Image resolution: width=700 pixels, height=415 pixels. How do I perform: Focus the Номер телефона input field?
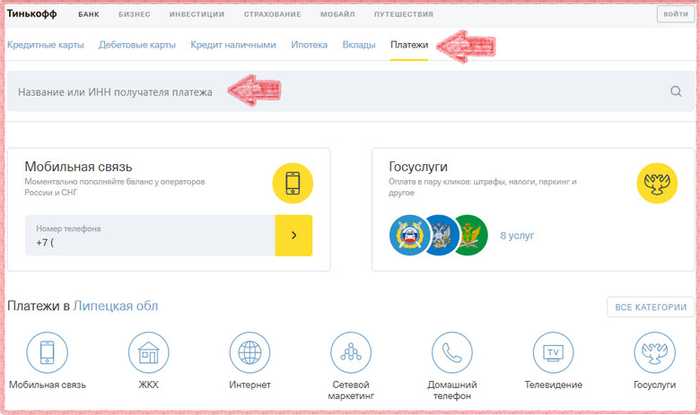click(x=150, y=235)
